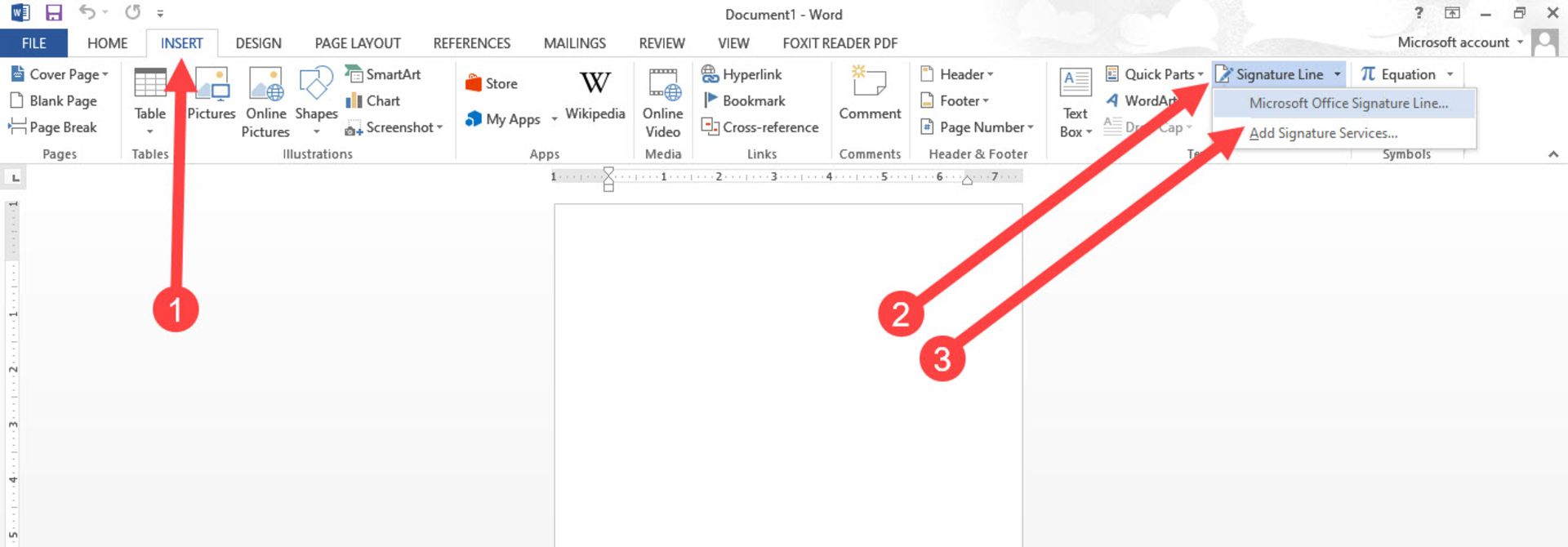Click the tab stop selector beside the ruler

(x=16, y=177)
